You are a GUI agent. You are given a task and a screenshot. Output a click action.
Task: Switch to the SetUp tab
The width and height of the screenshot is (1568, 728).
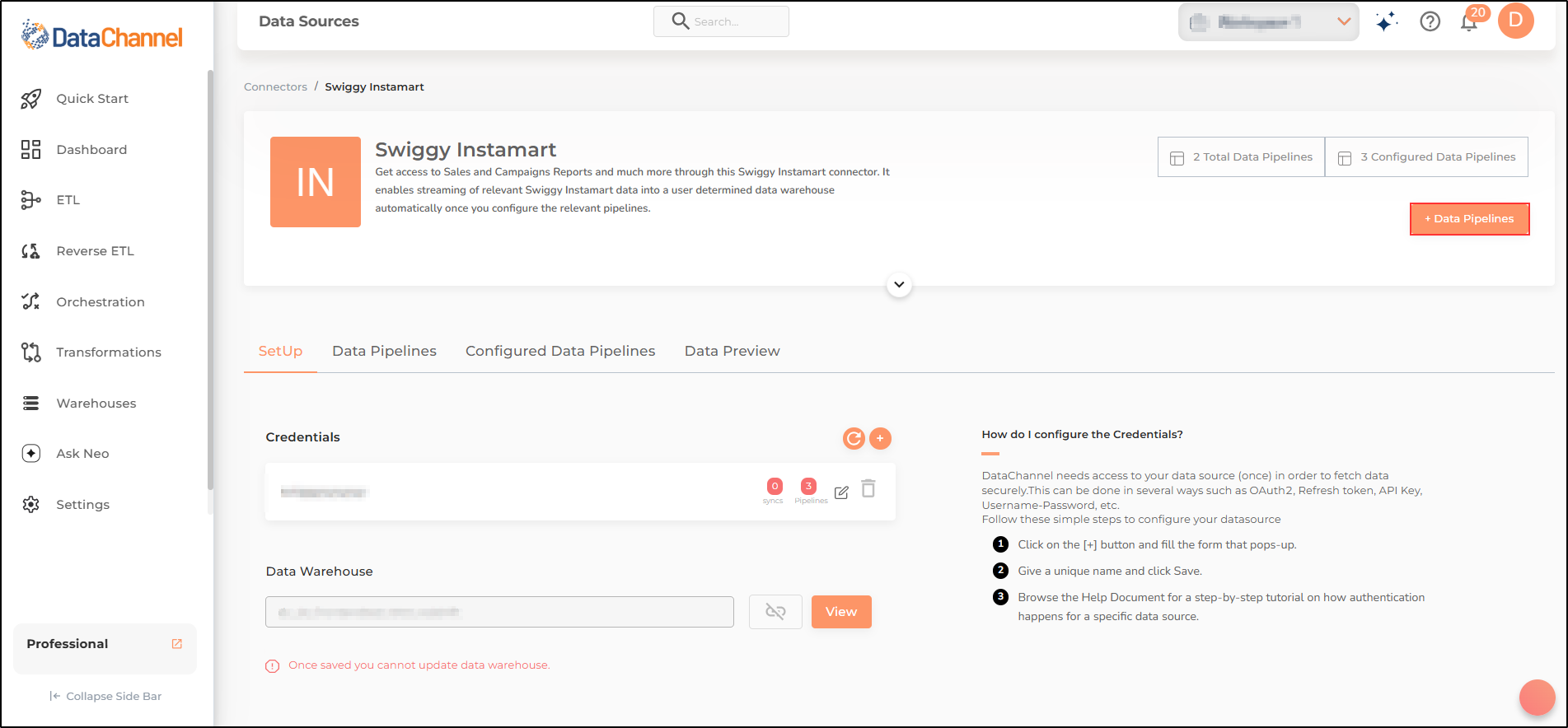(x=280, y=352)
